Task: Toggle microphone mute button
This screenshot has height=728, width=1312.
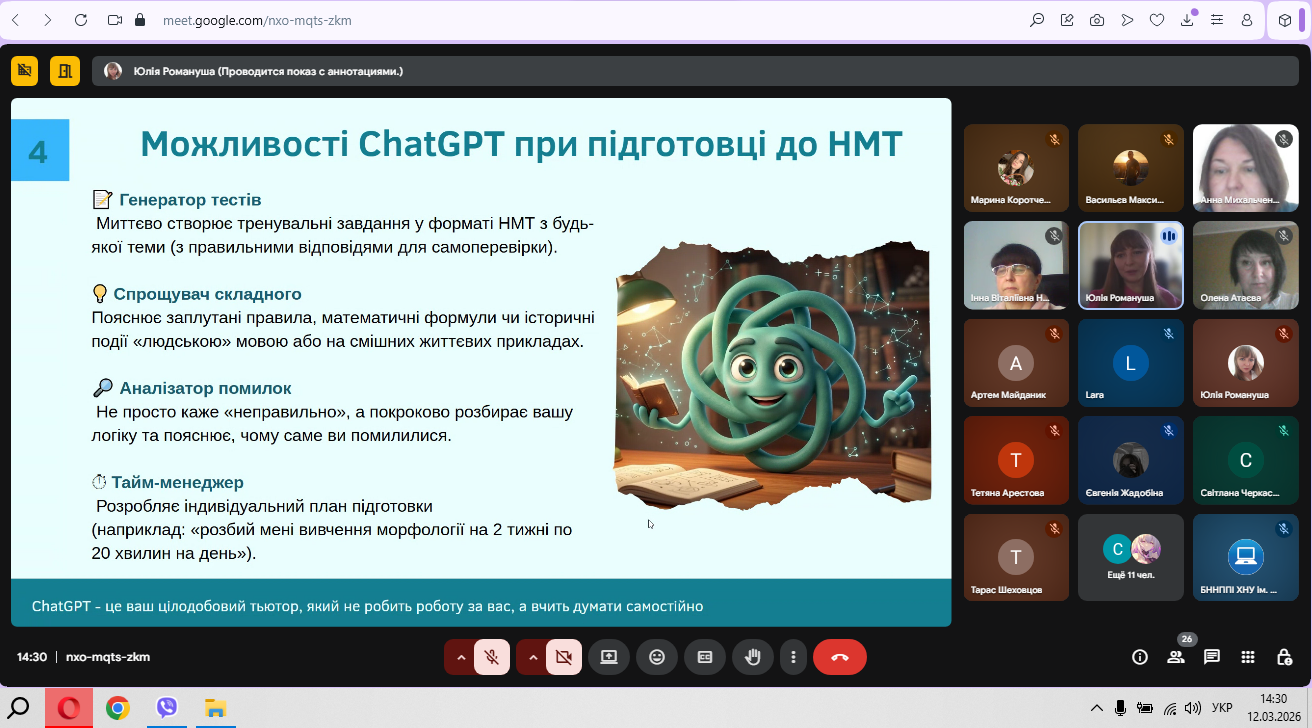Action: coord(491,657)
